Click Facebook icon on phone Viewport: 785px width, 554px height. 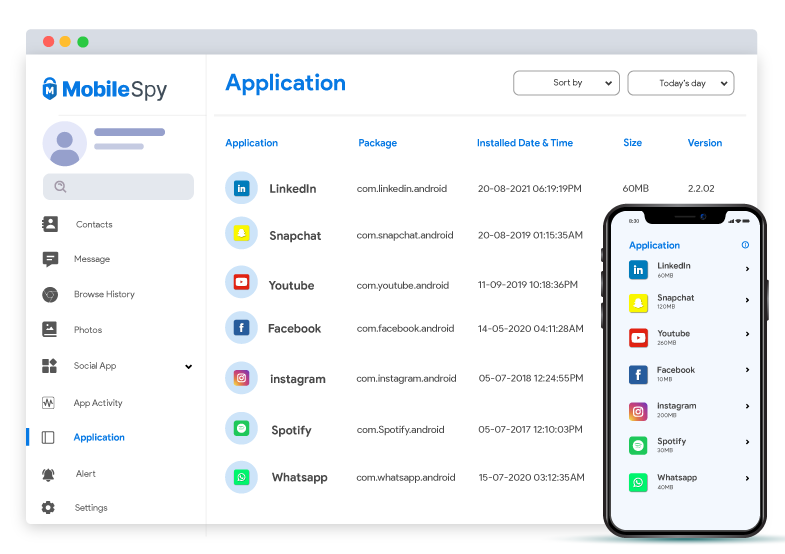(x=638, y=374)
